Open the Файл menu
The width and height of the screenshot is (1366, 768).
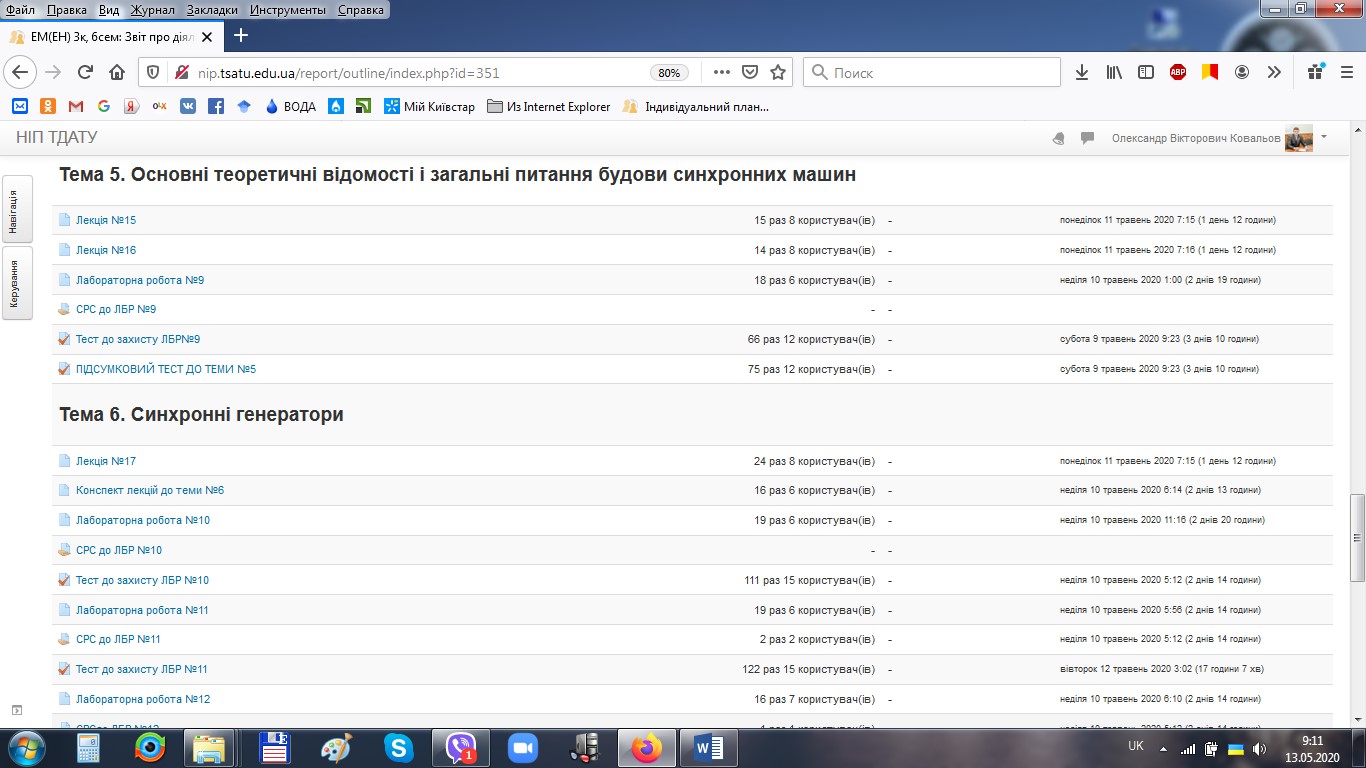coord(20,10)
